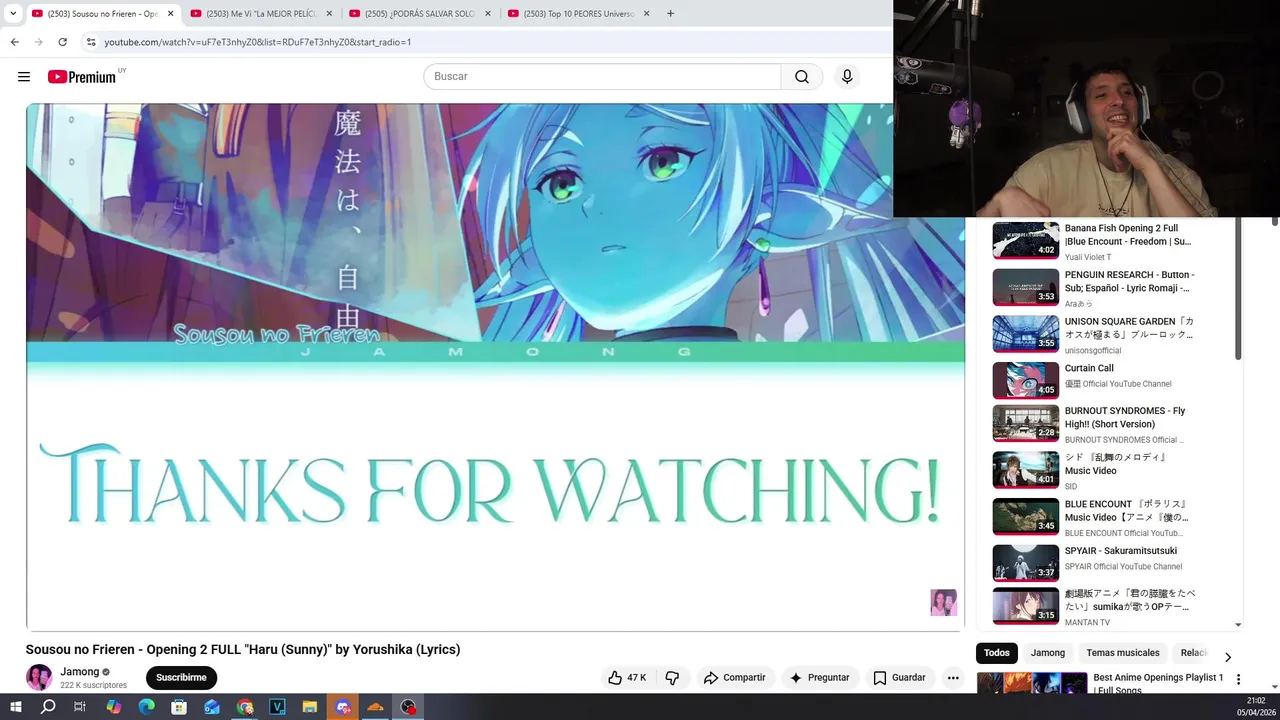Click the Compartir share button
1280x720 pixels.
734,678
